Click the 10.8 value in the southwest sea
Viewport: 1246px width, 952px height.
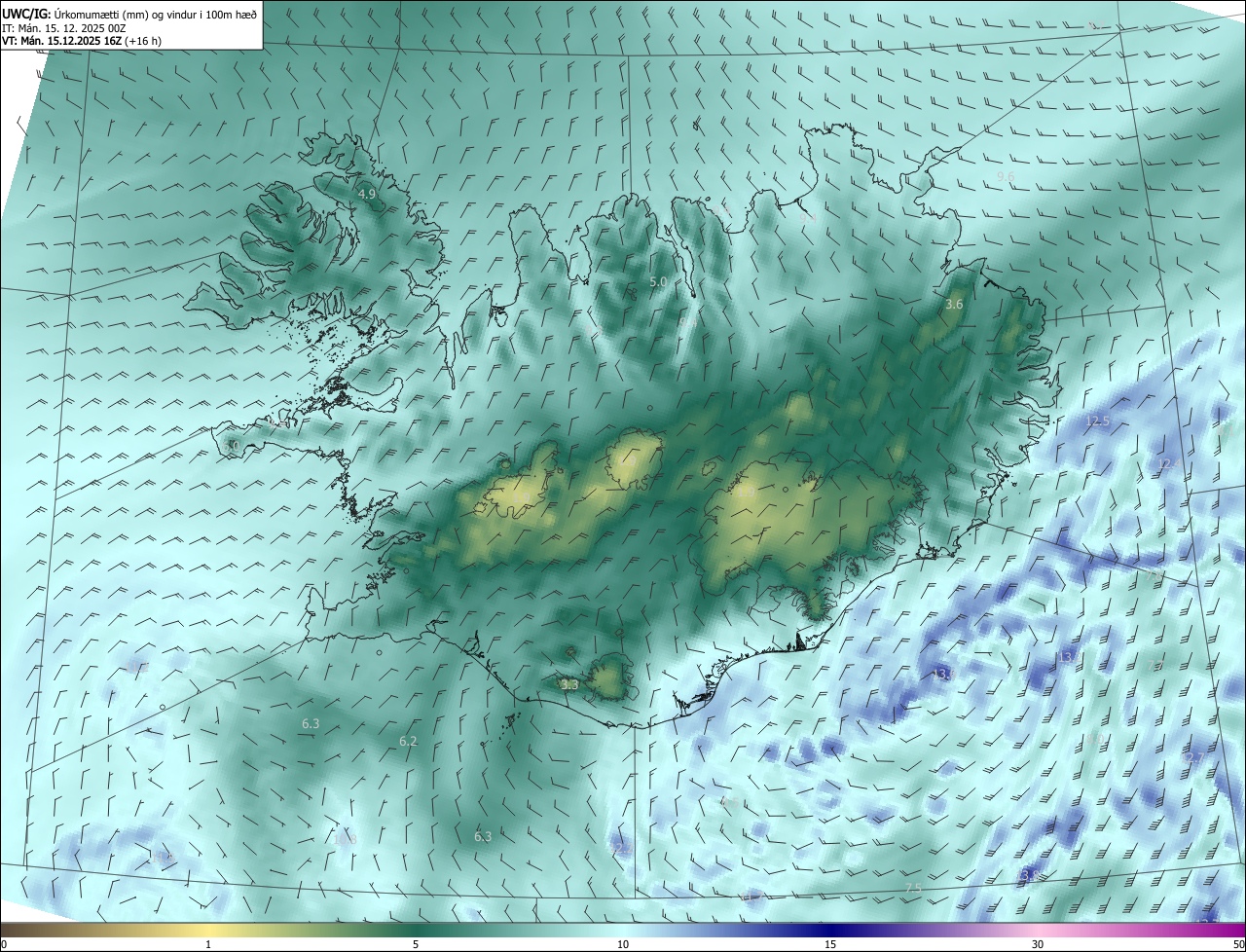pyautogui.click(x=346, y=839)
